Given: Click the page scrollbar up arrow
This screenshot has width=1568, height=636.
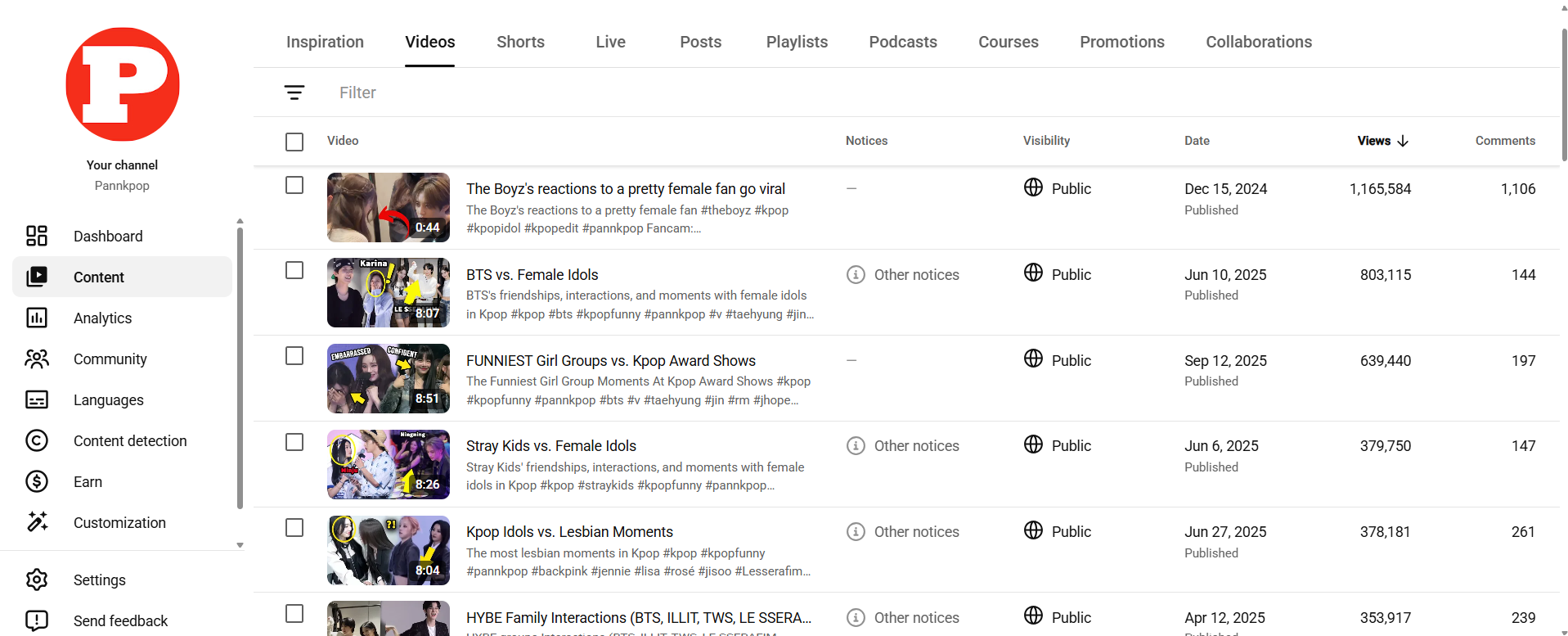Looking at the screenshot, I should click(x=1563, y=9).
